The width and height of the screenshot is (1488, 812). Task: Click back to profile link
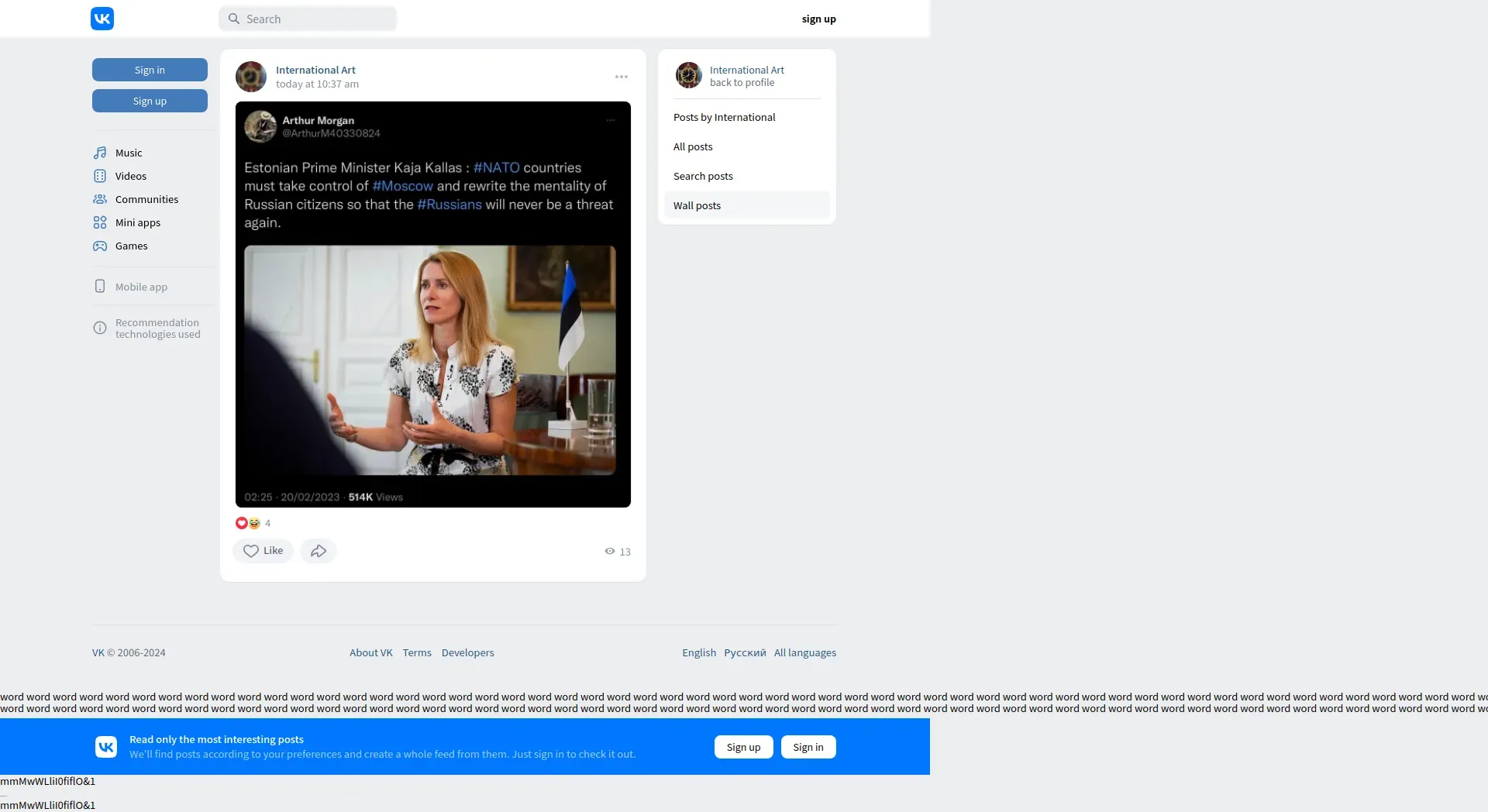742,82
